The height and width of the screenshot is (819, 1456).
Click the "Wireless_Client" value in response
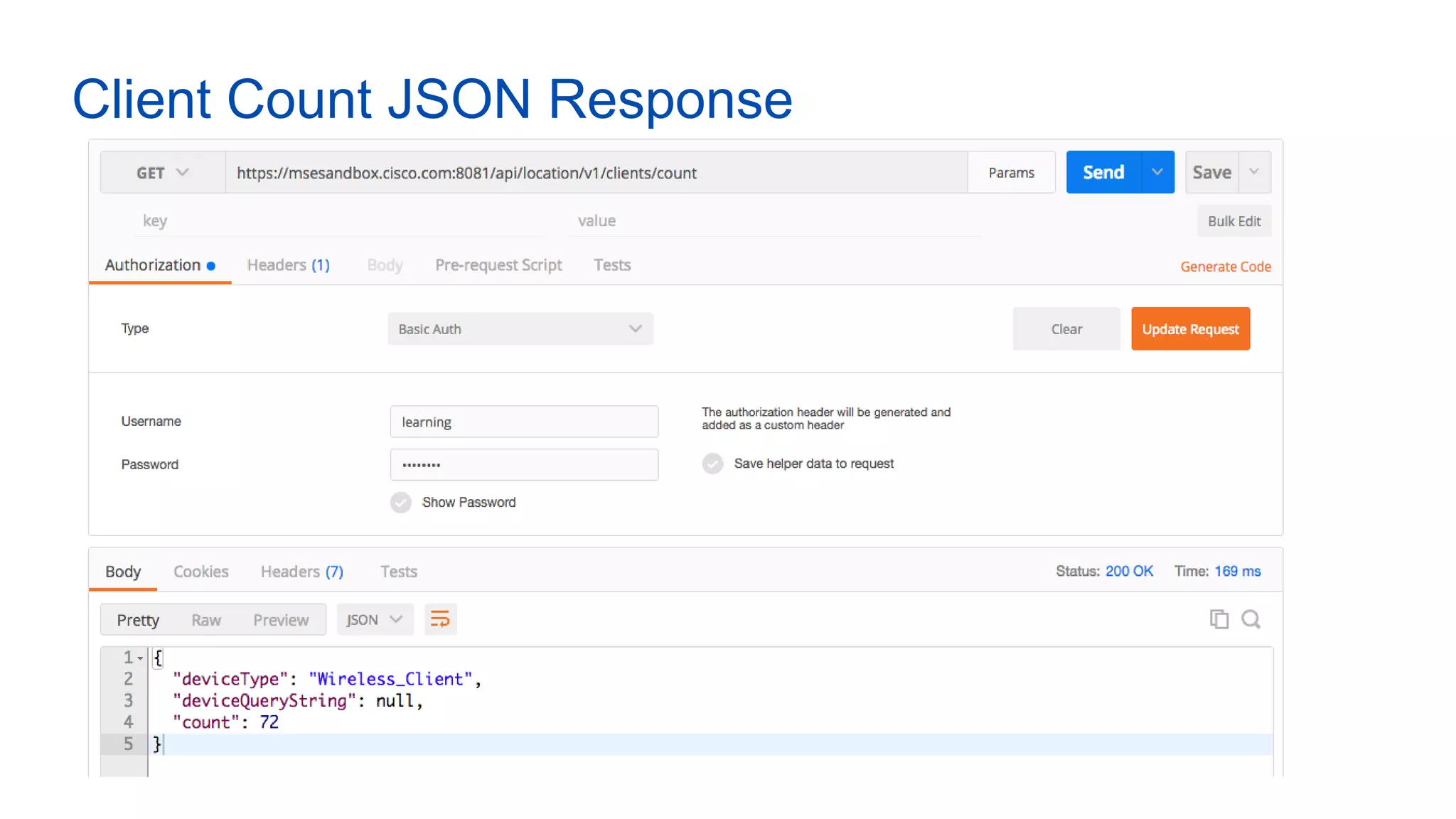[390, 679]
